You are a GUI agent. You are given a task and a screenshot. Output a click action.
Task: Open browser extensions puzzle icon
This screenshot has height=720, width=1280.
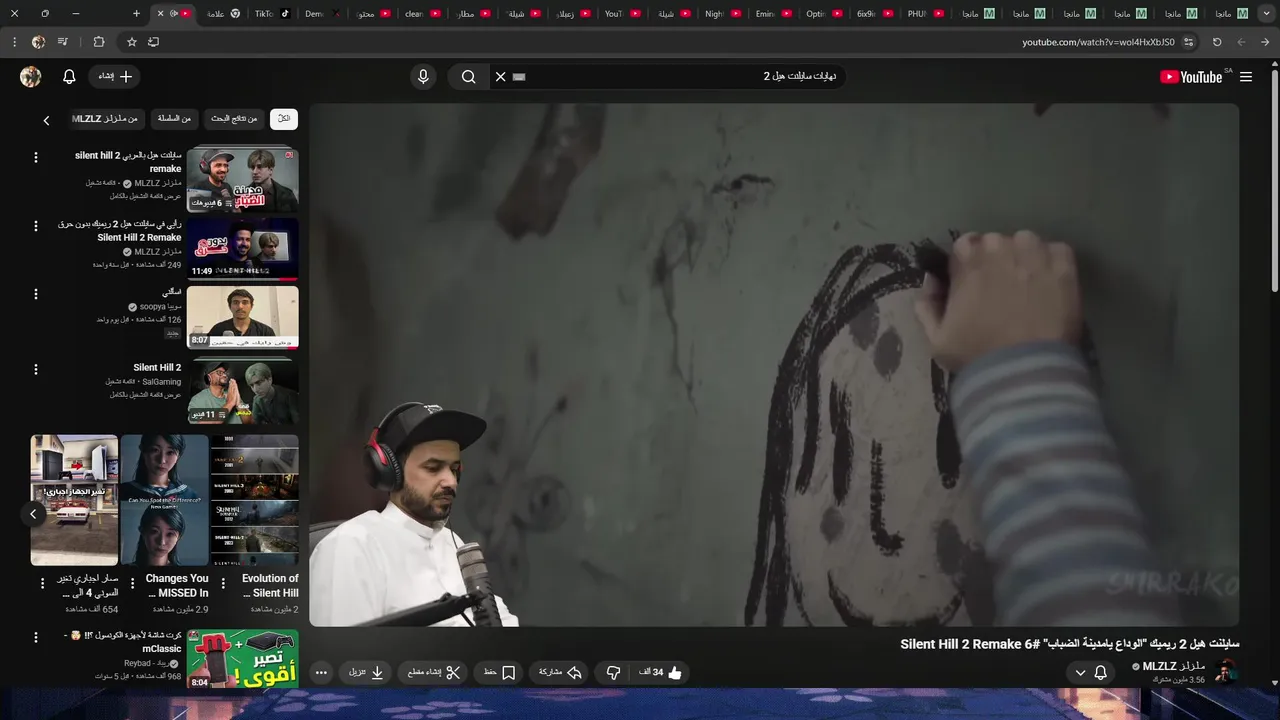(98, 42)
